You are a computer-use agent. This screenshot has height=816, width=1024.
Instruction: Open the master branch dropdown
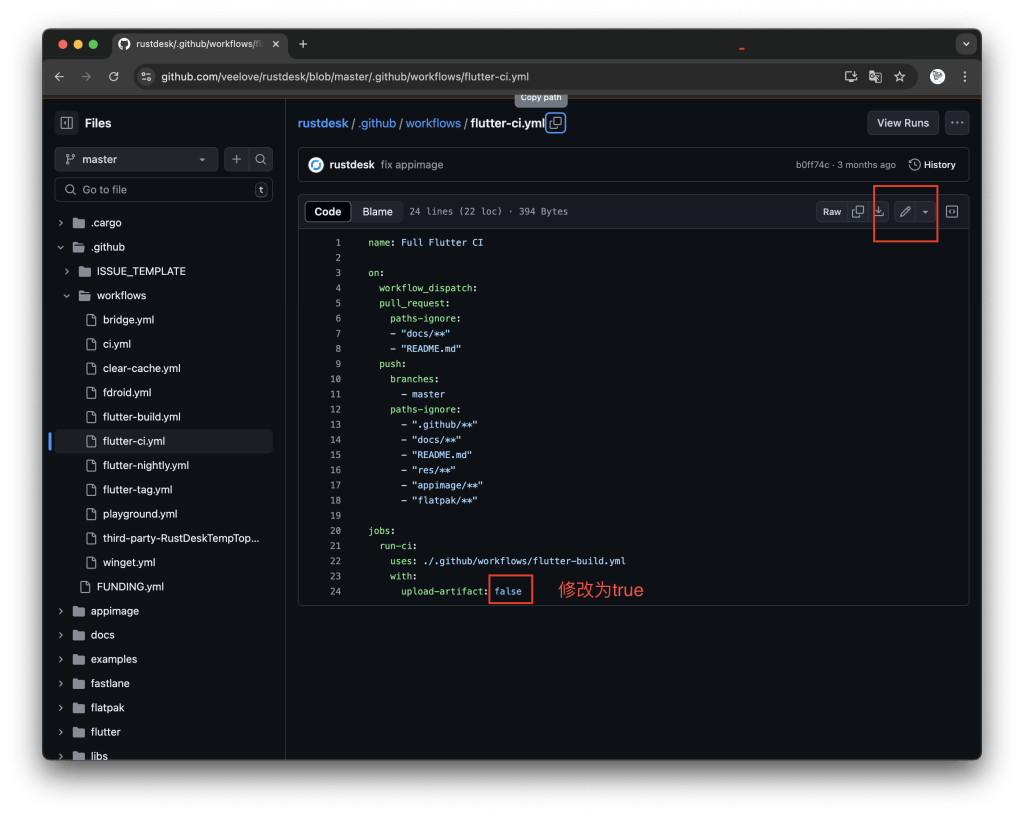[136, 159]
